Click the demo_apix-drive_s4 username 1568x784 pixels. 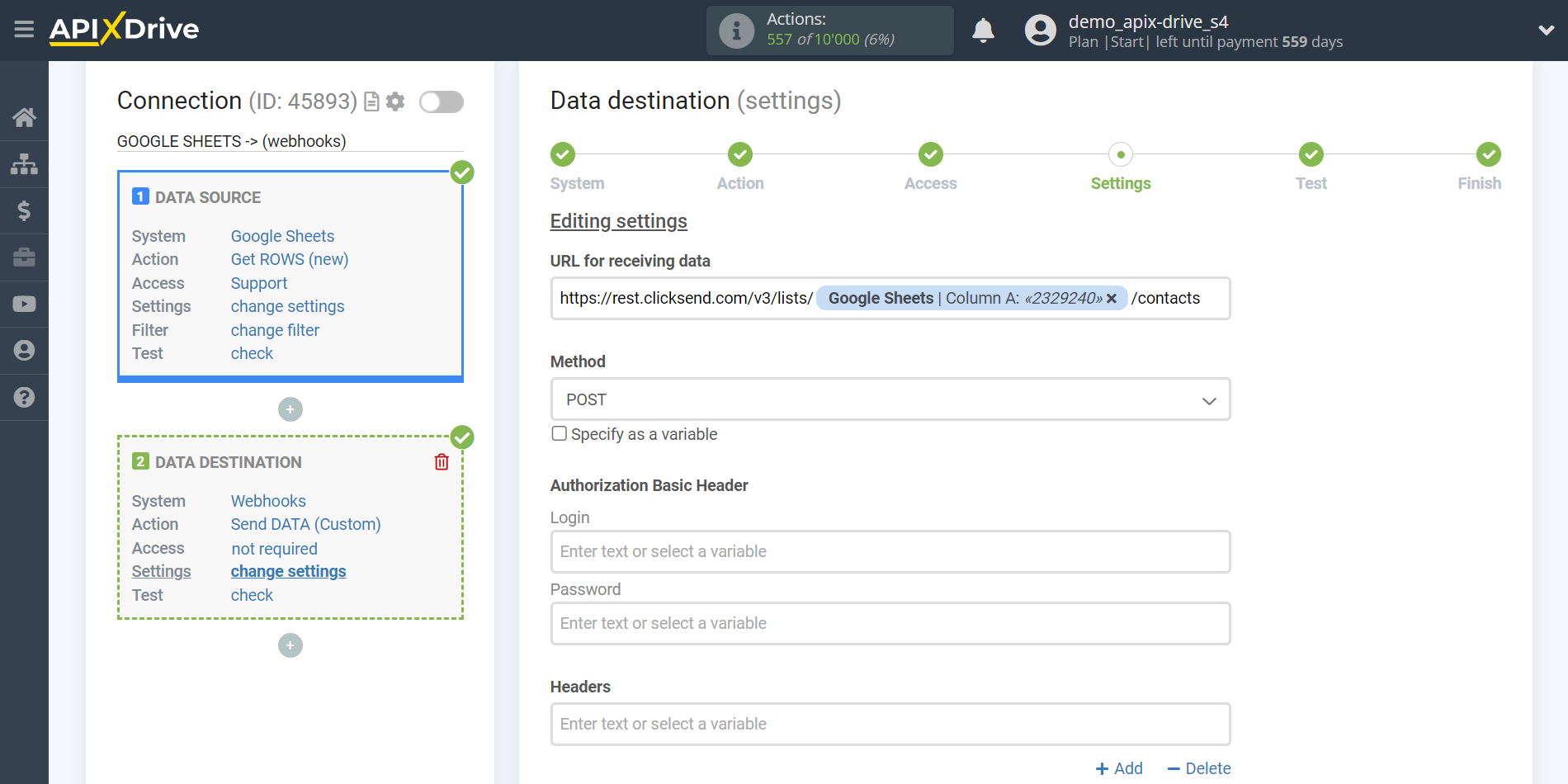tap(1148, 21)
